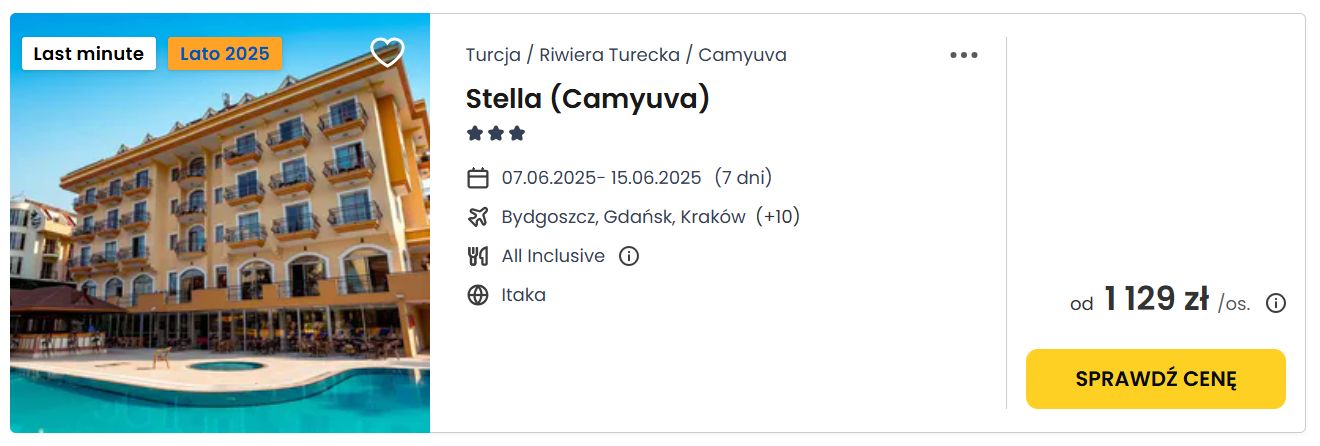Open the price info icon next to /os.
Viewport: 1320px width, 446px height.
(1276, 303)
